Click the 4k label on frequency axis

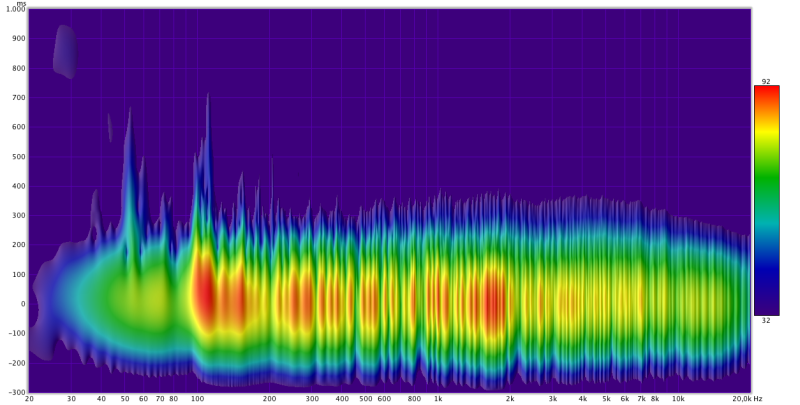pyautogui.click(x=583, y=399)
